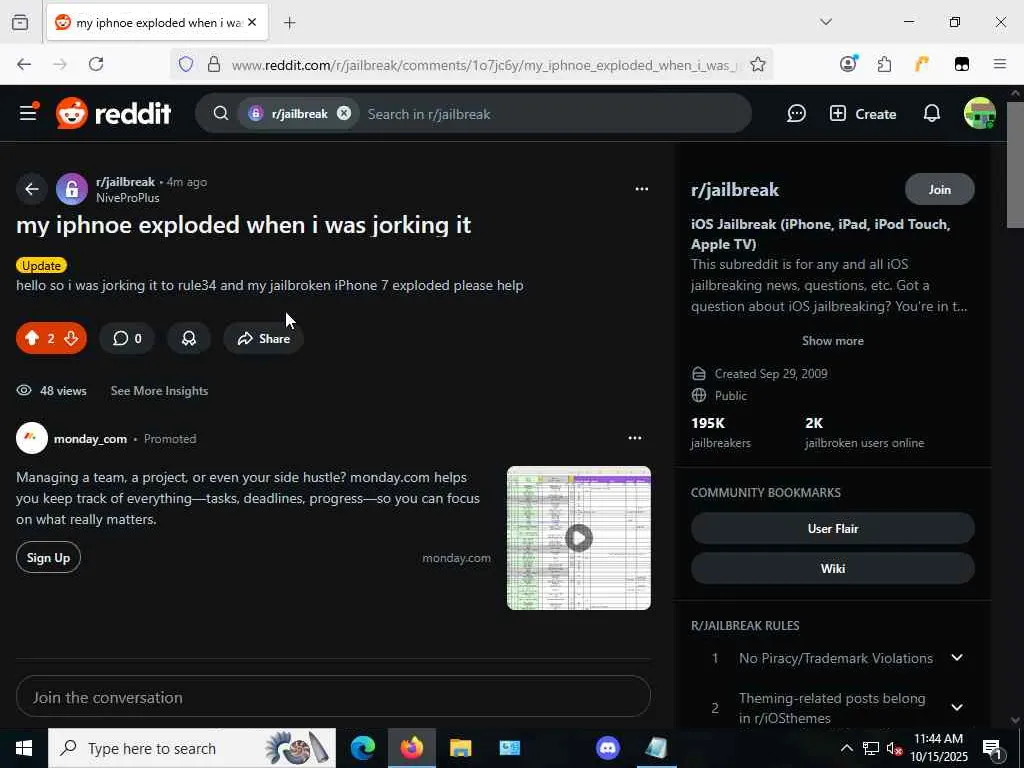Open the monday.com link in ad

(x=456, y=558)
